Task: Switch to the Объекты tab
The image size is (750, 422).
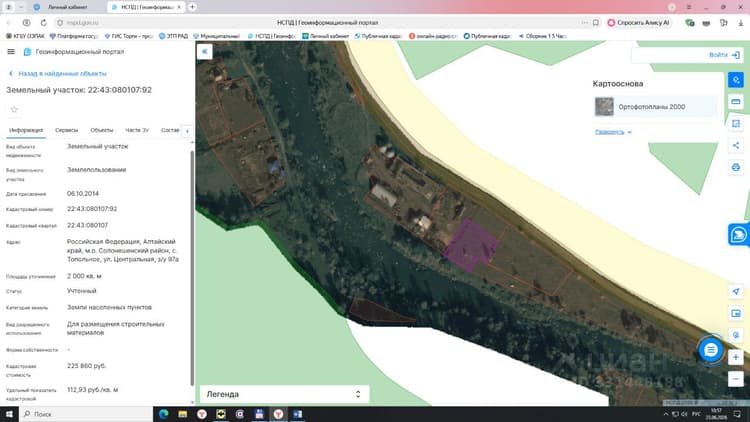Action: (x=101, y=130)
